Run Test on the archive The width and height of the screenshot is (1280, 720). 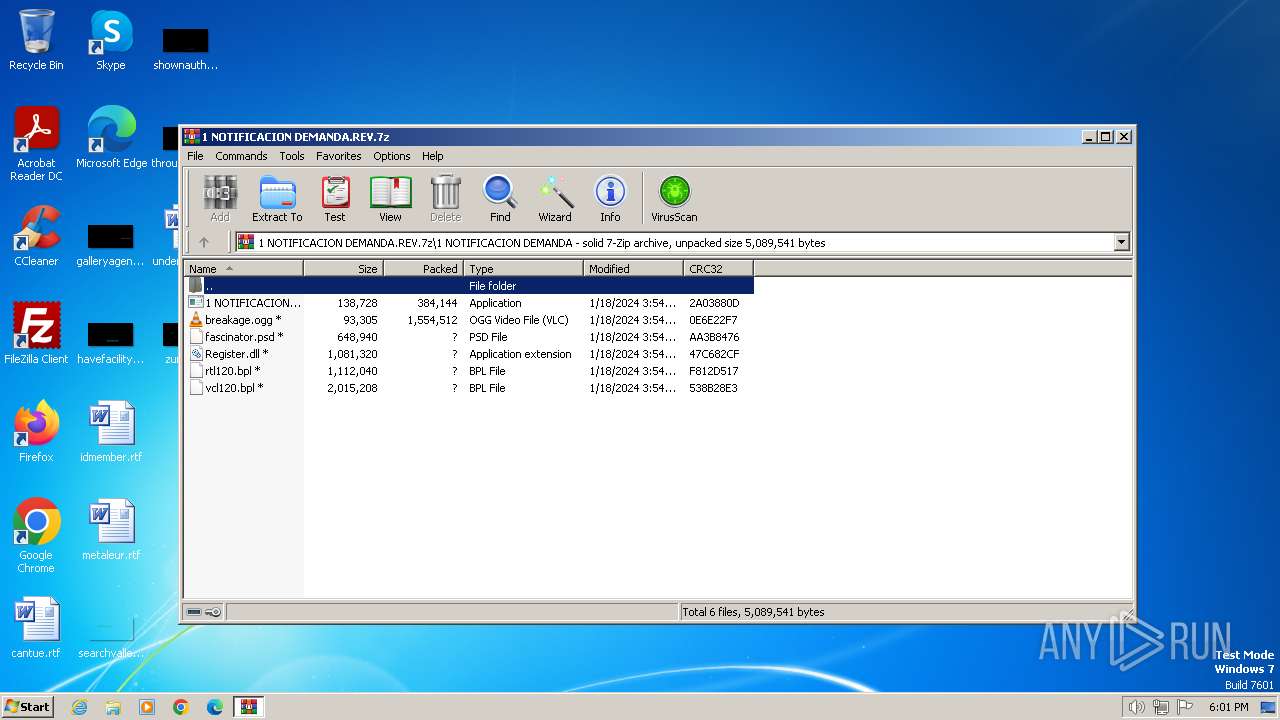(x=335, y=198)
